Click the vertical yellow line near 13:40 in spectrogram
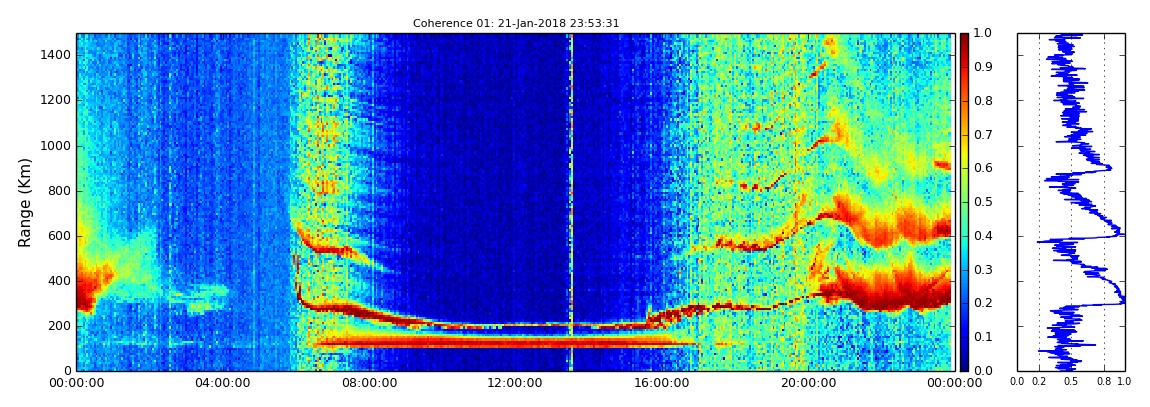This screenshot has height=407, width=1150. [x=571, y=202]
